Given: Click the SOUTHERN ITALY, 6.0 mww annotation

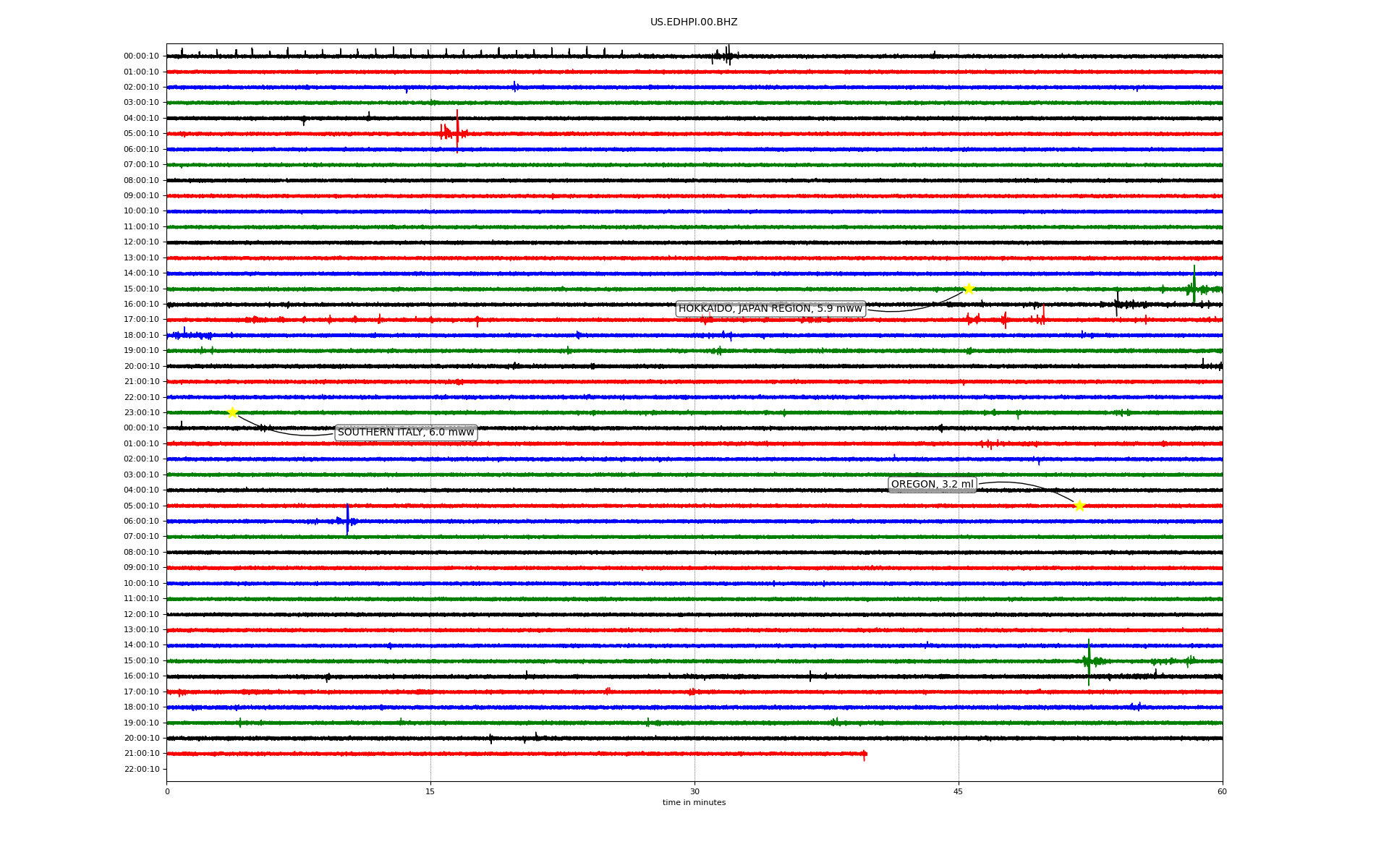Looking at the screenshot, I should coord(406,433).
